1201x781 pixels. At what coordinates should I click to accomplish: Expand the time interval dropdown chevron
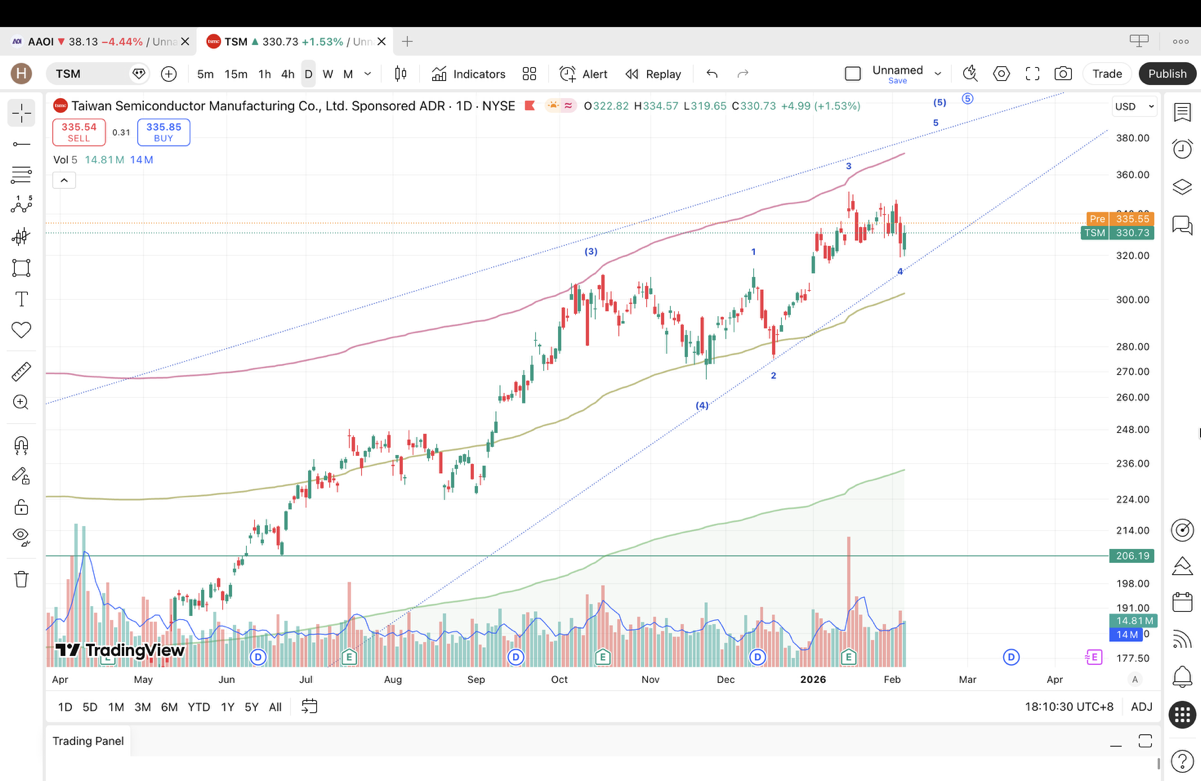point(368,74)
